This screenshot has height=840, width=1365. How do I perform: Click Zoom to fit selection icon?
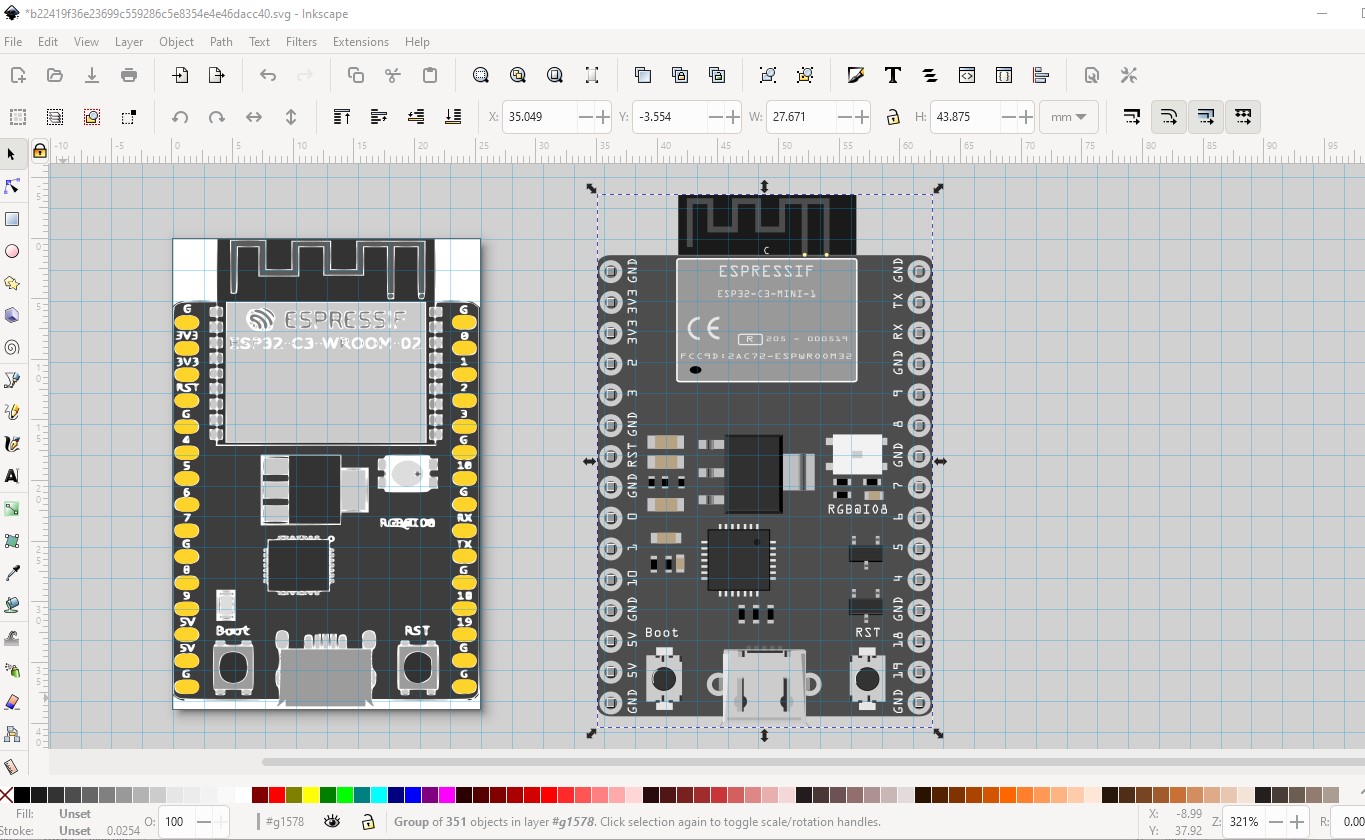pos(481,75)
